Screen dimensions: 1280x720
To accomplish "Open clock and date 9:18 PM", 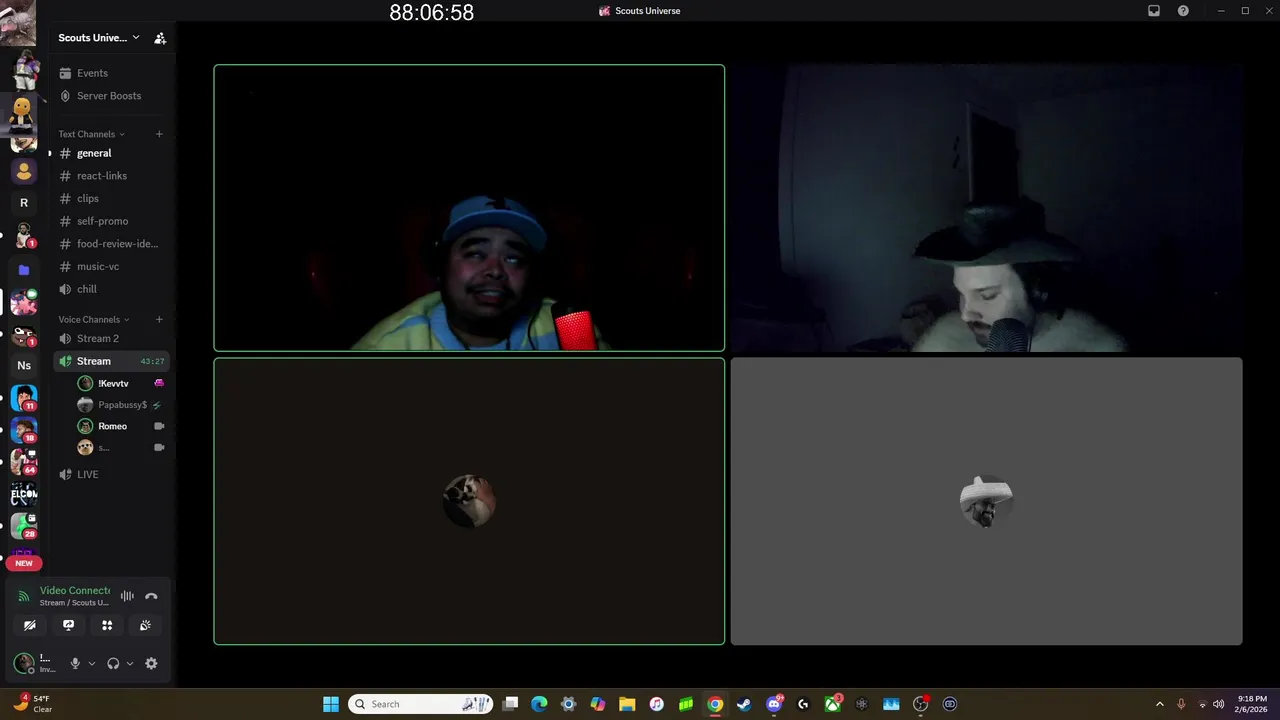I will [1252, 704].
